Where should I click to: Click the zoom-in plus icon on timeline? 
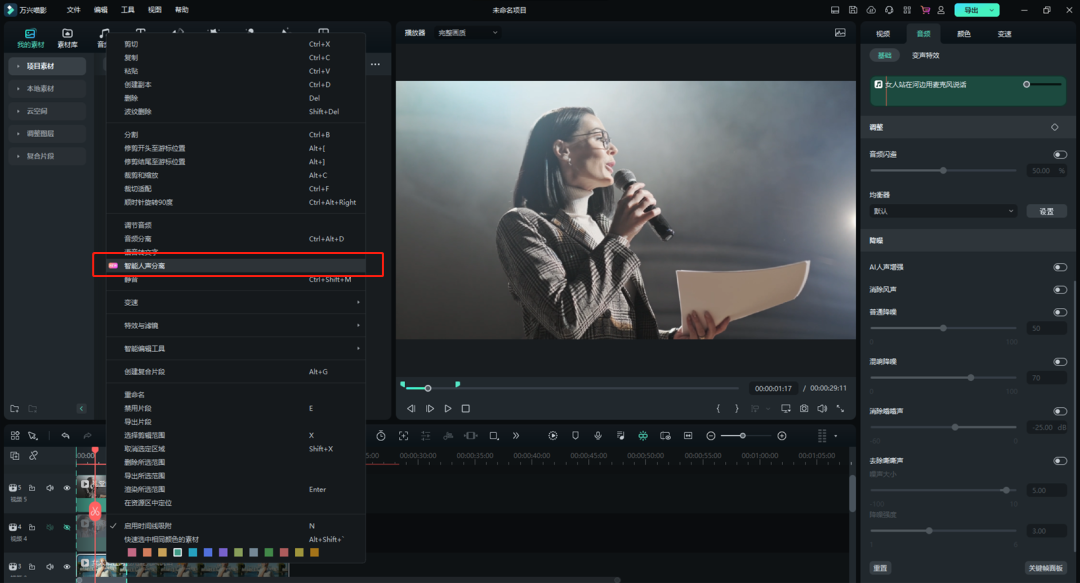(x=782, y=436)
